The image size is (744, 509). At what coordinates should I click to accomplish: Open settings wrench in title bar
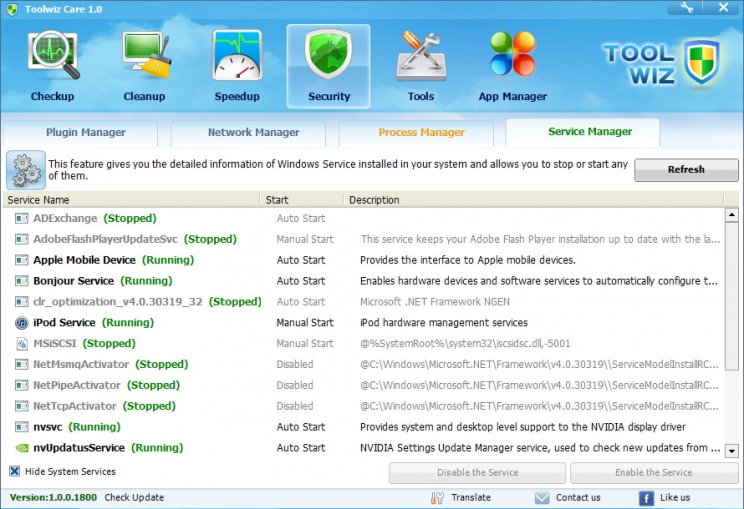click(x=687, y=7)
